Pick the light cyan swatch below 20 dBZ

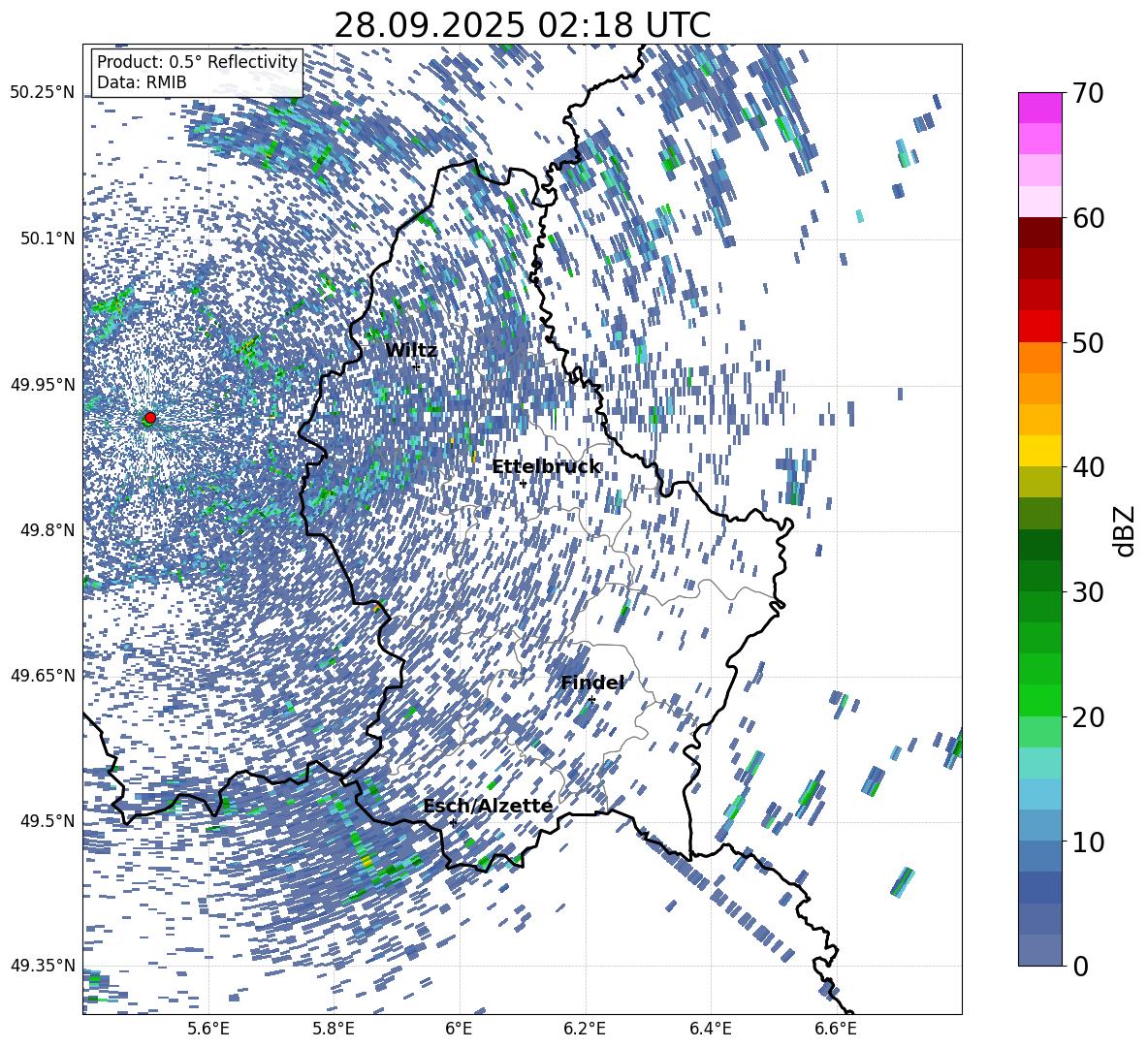pos(1039,763)
